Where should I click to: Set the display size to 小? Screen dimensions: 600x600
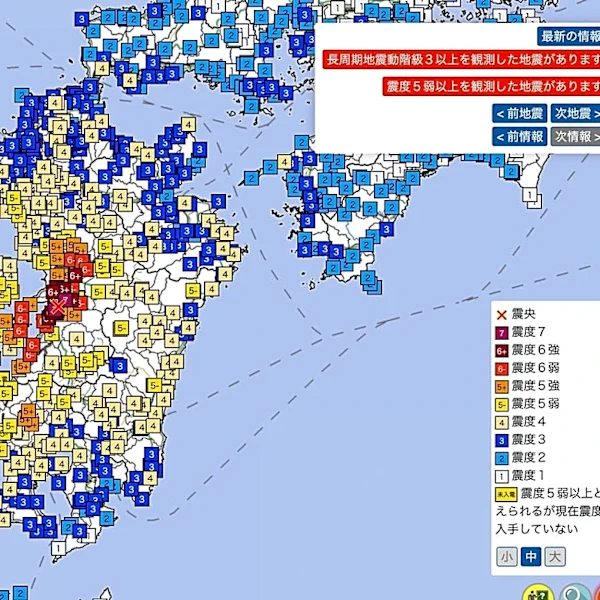click(x=507, y=557)
